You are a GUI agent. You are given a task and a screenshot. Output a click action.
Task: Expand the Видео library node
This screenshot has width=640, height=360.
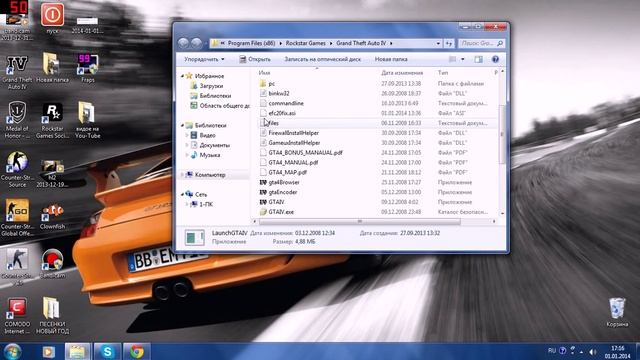(187, 135)
